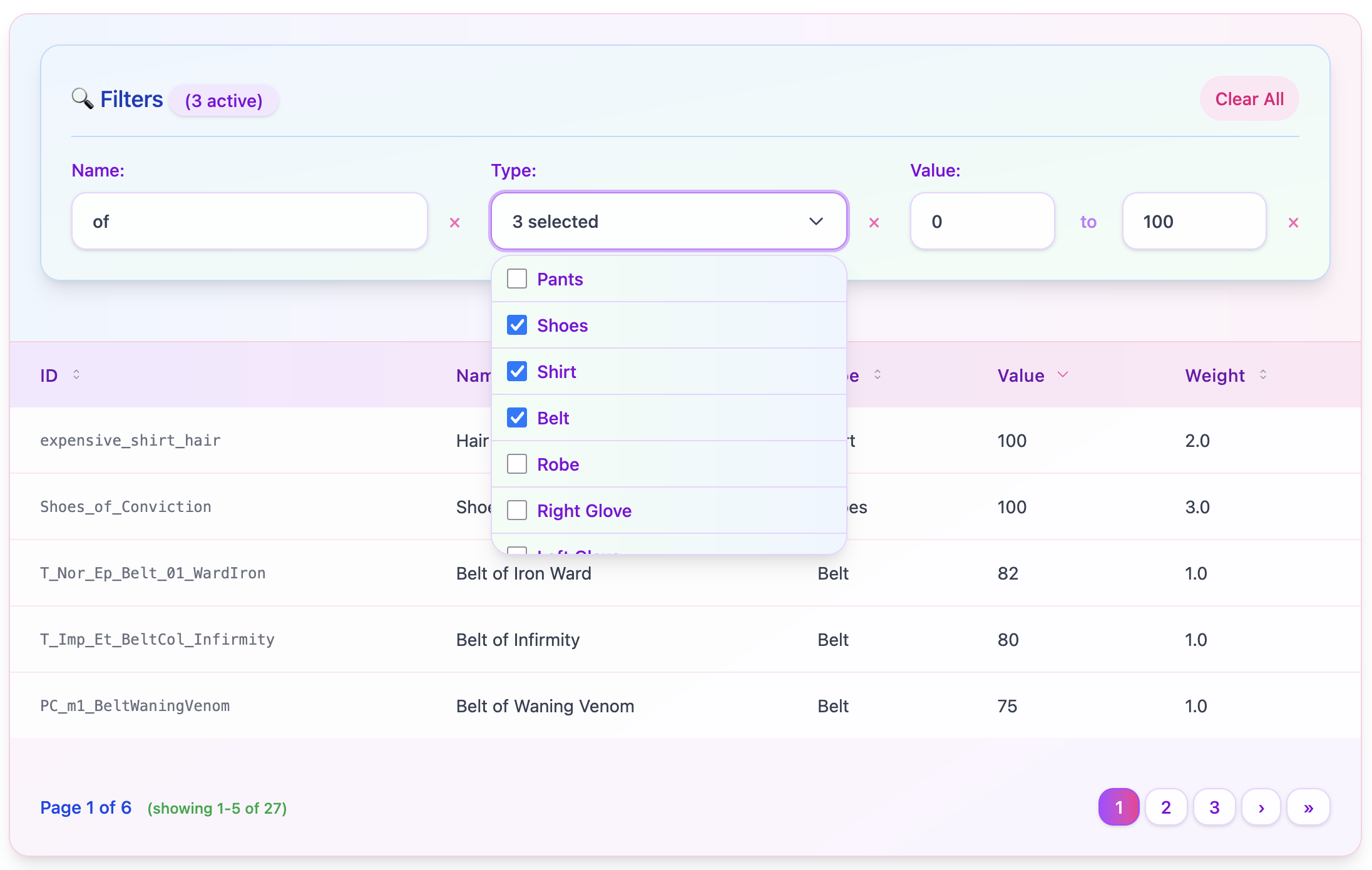Navigate to next page with arrow button
Screen dimensions: 1372x870
click(x=1261, y=807)
